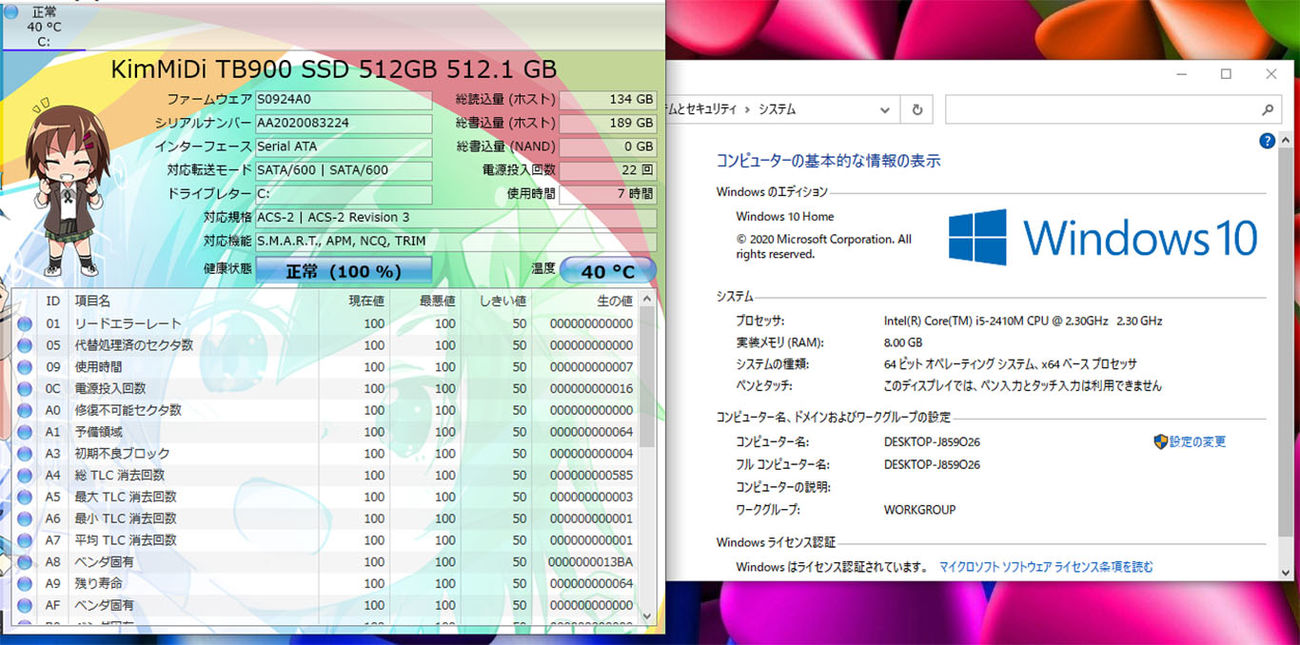Click the status circle for リードエラーレート row
This screenshot has height=645, width=1300.
coord(24,323)
